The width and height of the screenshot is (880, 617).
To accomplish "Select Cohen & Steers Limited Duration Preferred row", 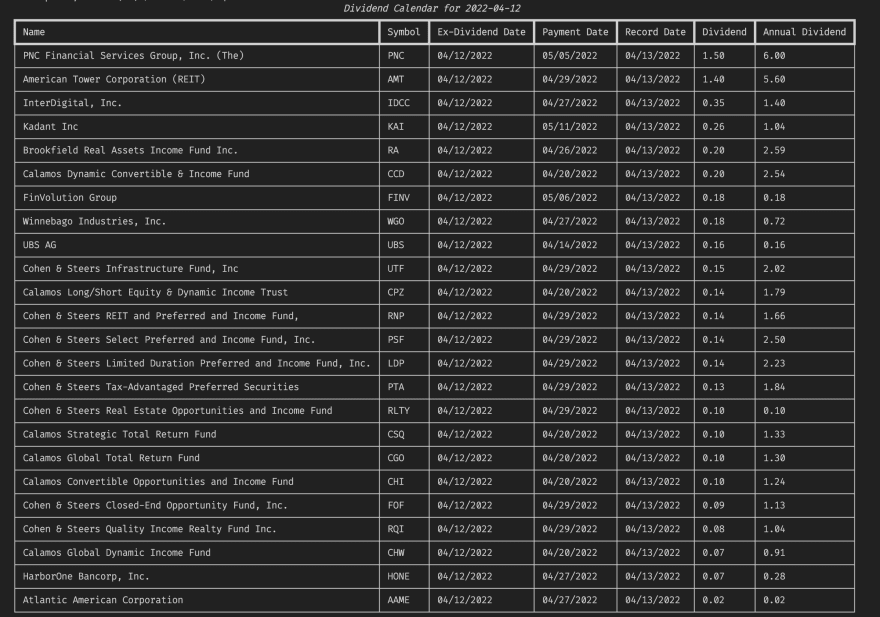I will tap(196, 363).
